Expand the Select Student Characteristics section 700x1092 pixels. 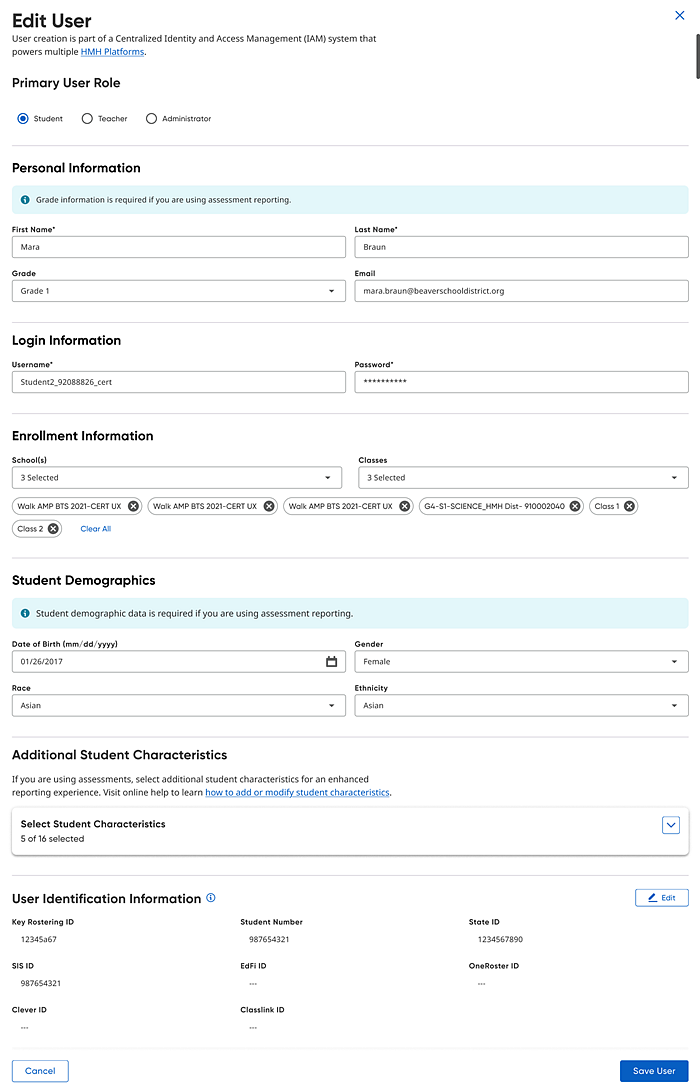671,825
